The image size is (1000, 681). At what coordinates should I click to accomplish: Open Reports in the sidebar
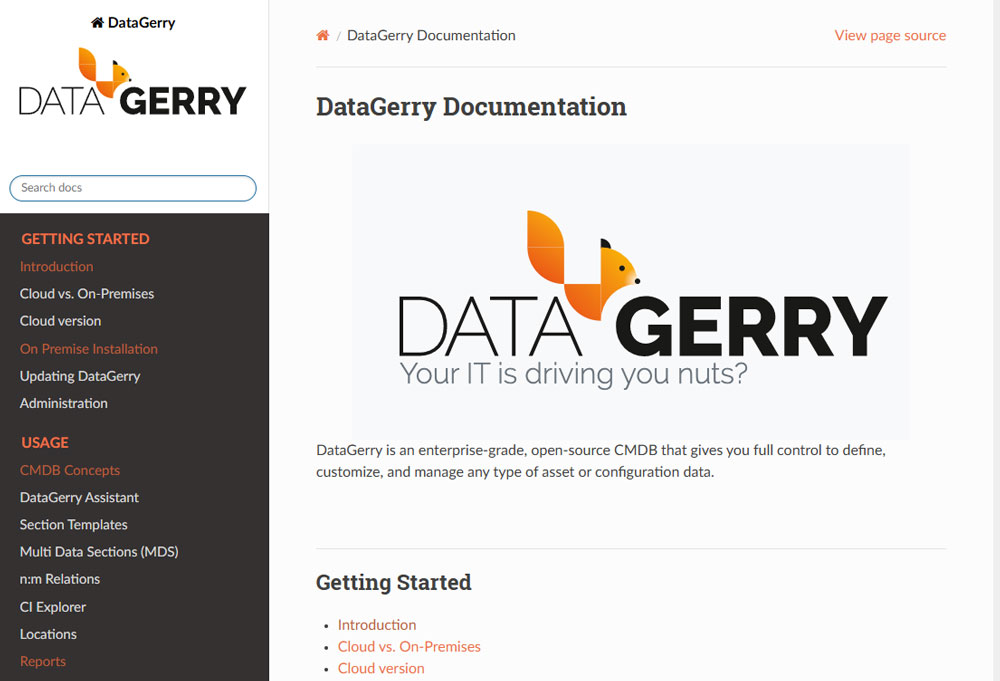43,662
